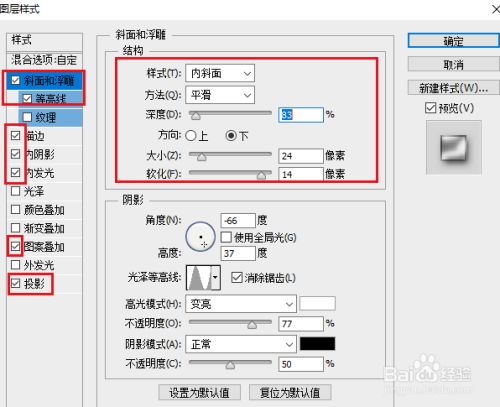Click the 确定 button
Screen dimensions: 500x407
point(453,41)
